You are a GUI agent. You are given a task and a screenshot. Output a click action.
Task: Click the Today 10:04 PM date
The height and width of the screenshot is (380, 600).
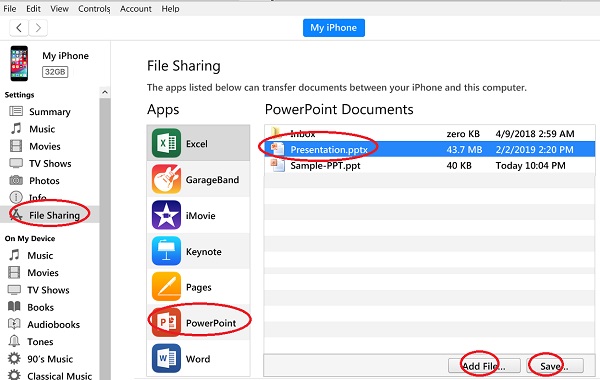(530, 165)
